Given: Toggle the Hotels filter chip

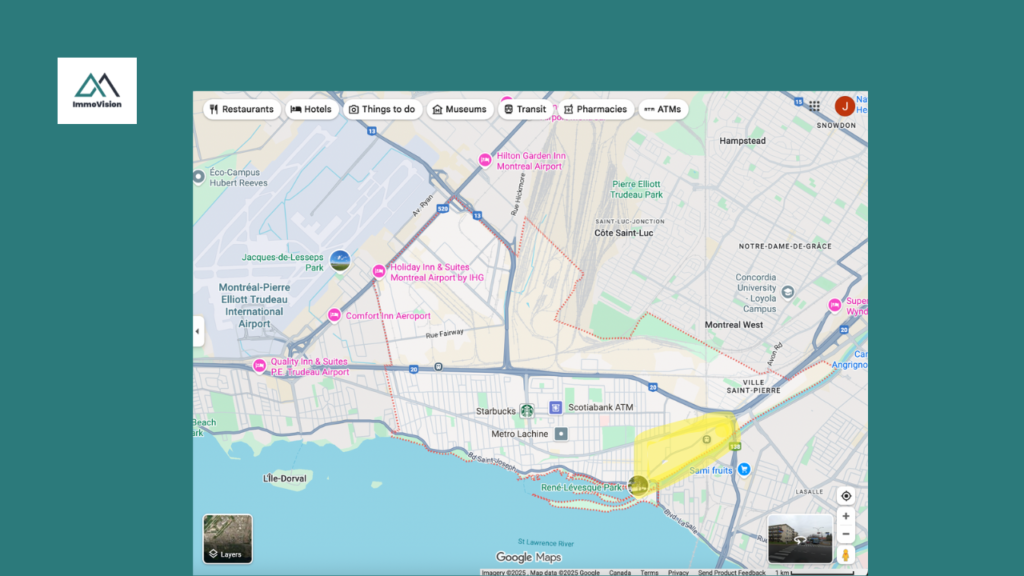Looking at the screenshot, I should pyautogui.click(x=311, y=109).
